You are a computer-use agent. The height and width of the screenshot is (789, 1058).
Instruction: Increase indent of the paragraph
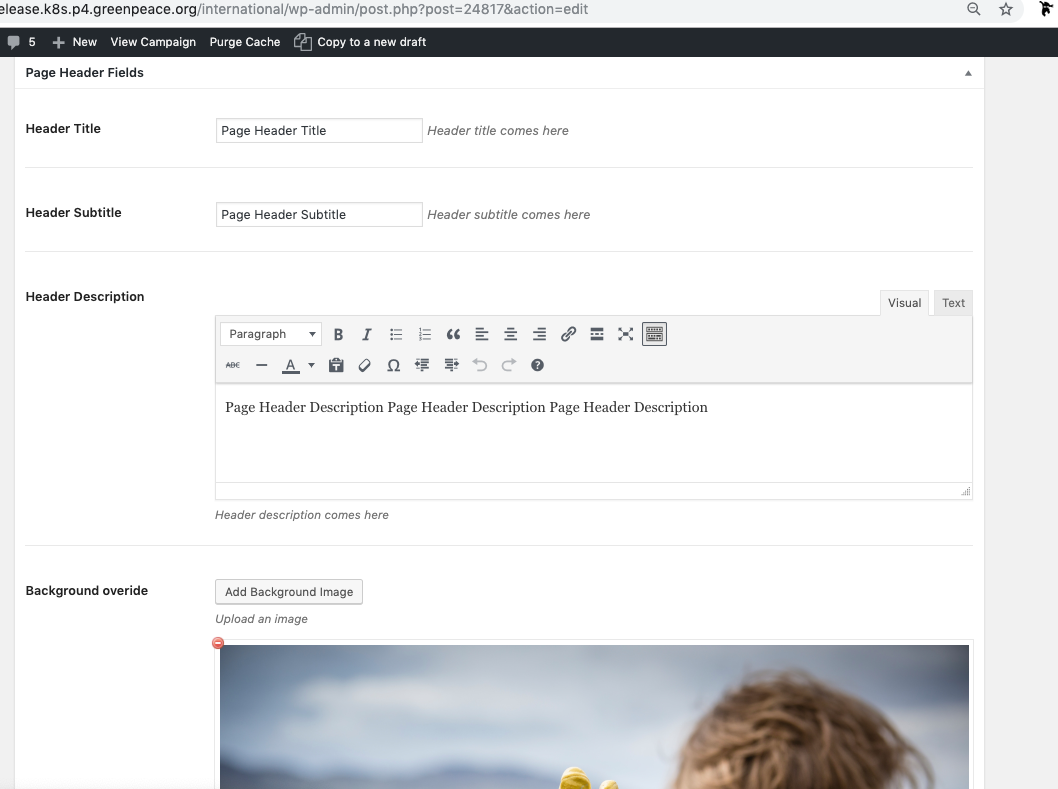pos(451,365)
